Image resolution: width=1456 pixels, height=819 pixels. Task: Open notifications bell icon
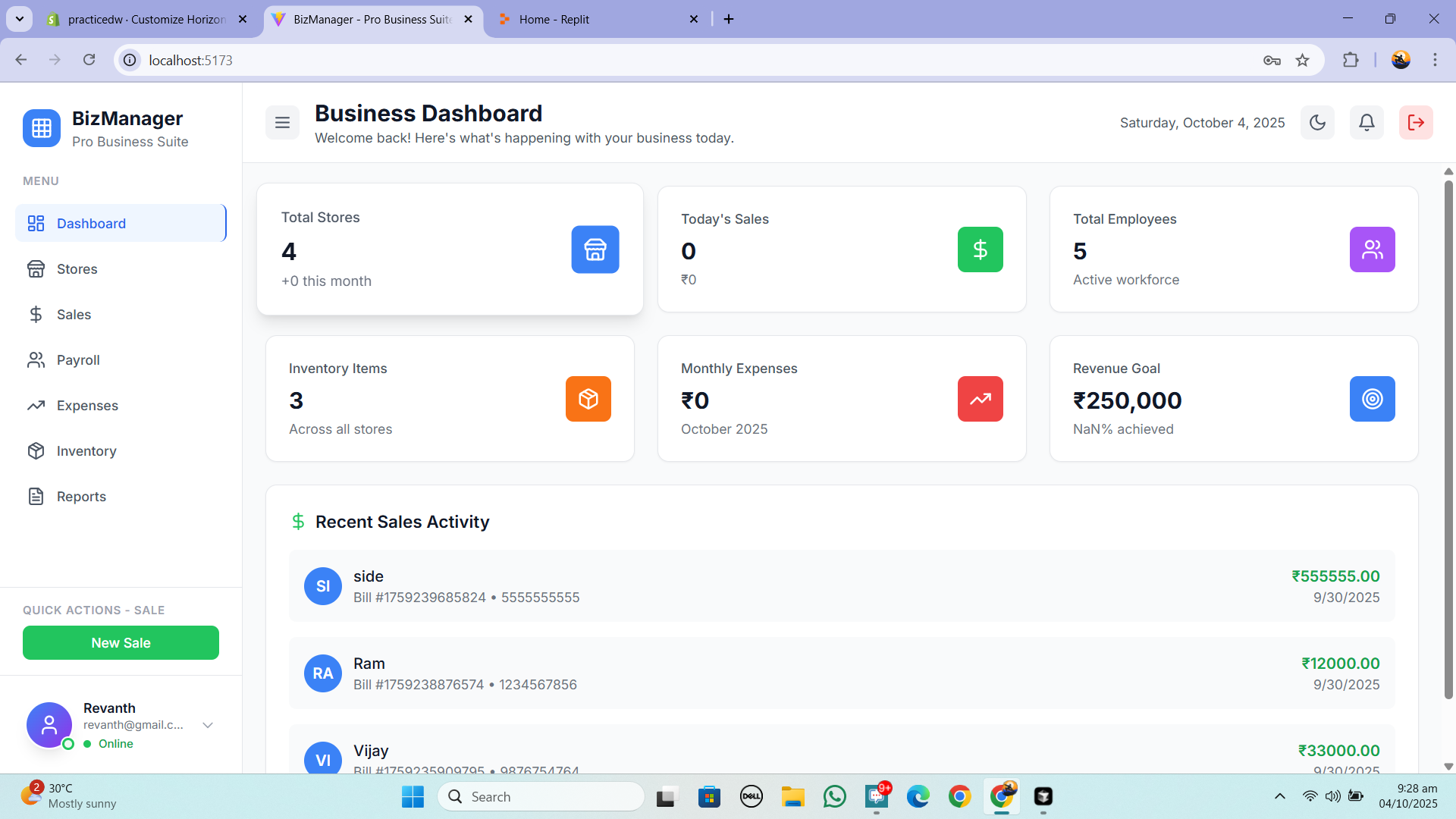tap(1367, 123)
